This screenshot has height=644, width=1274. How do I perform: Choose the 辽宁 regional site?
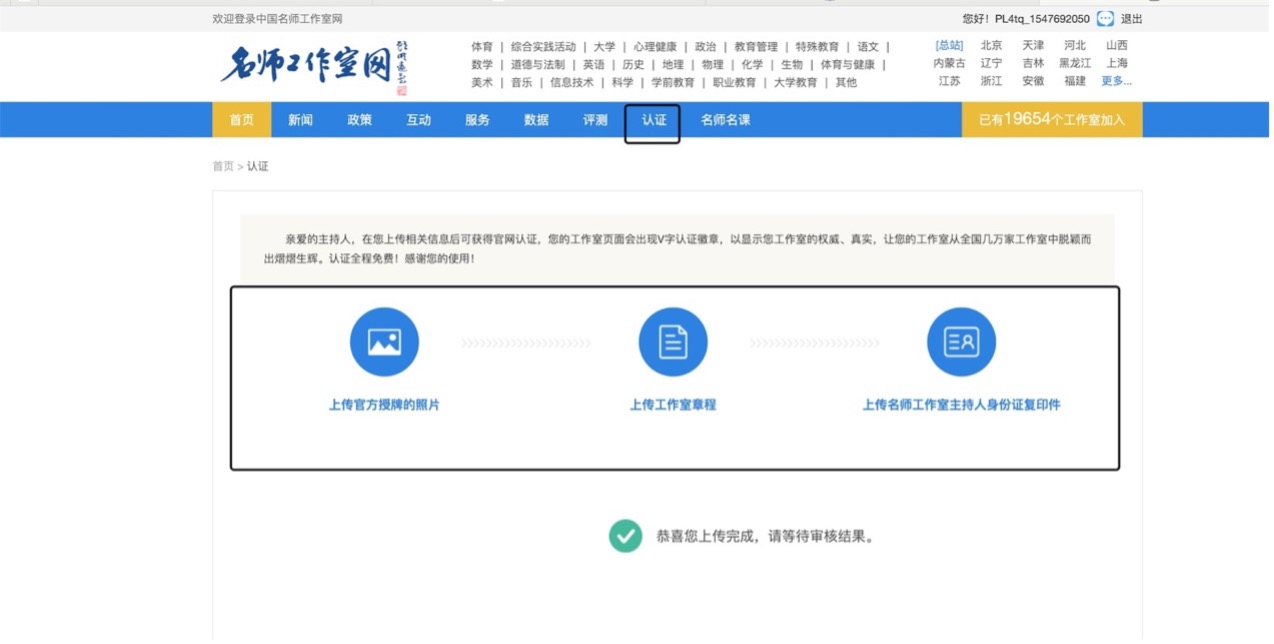(x=991, y=63)
